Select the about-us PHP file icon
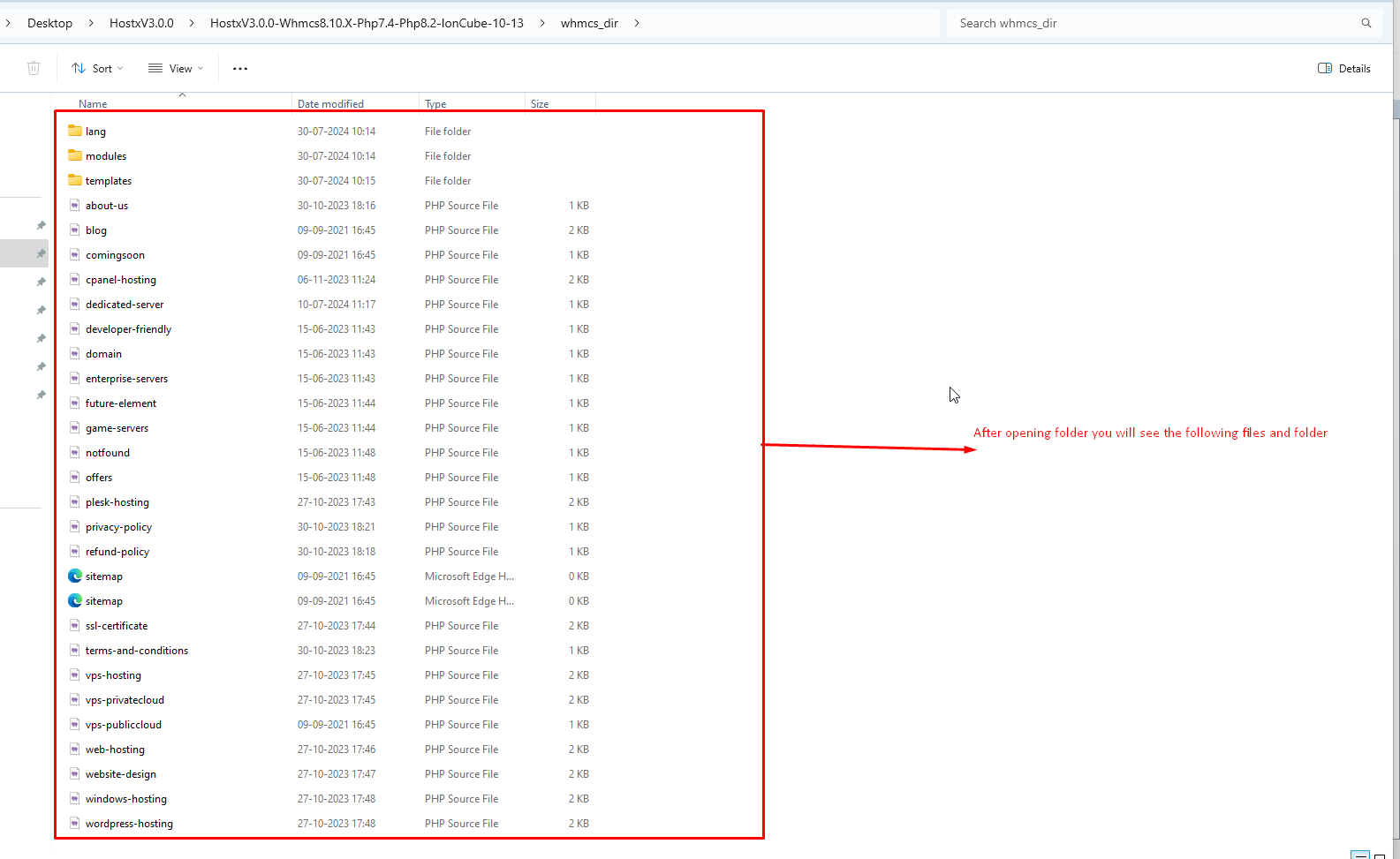Image resolution: width=1400 pixels, height=859 pixels. point(75,205)
